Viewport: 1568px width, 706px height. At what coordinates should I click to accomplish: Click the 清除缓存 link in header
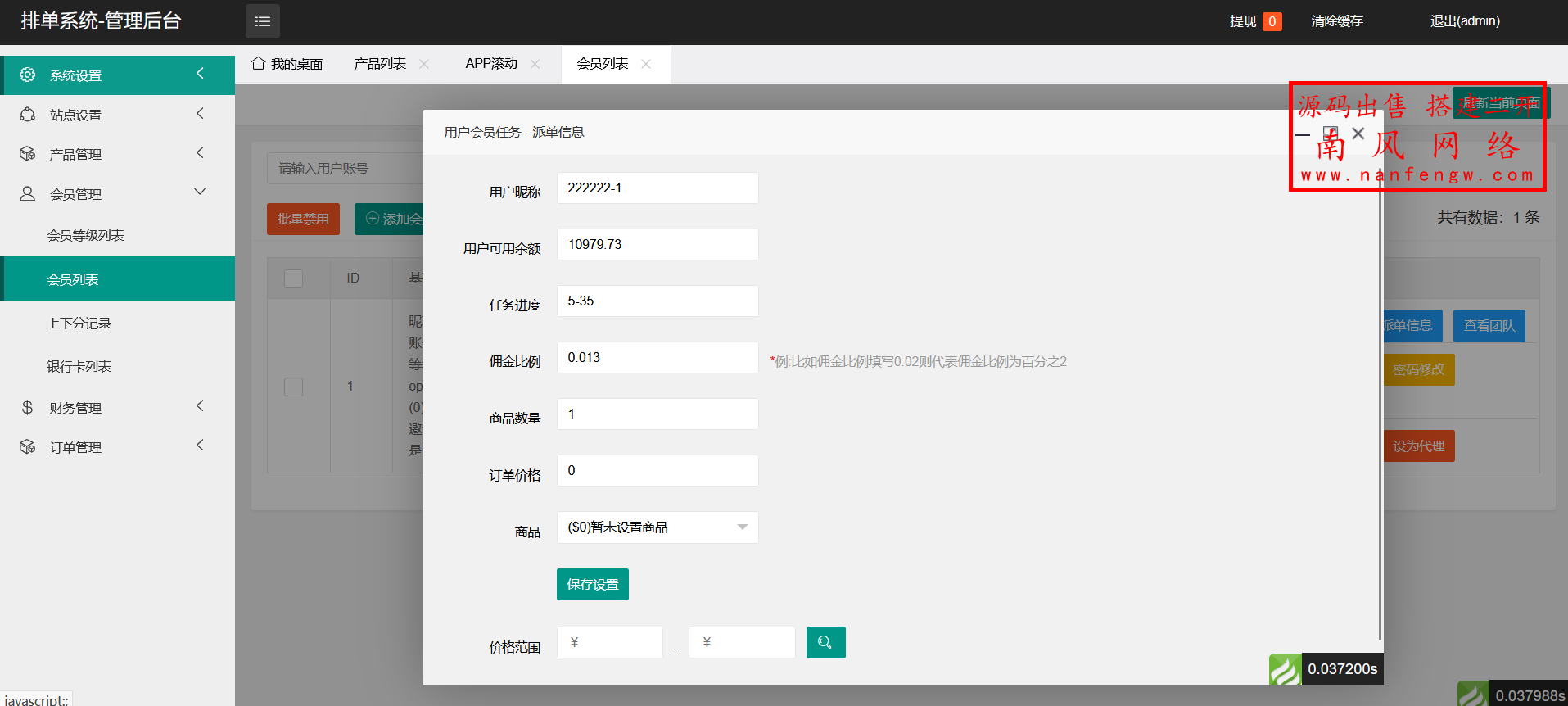pyautogui.click(x=1336, y=21)
